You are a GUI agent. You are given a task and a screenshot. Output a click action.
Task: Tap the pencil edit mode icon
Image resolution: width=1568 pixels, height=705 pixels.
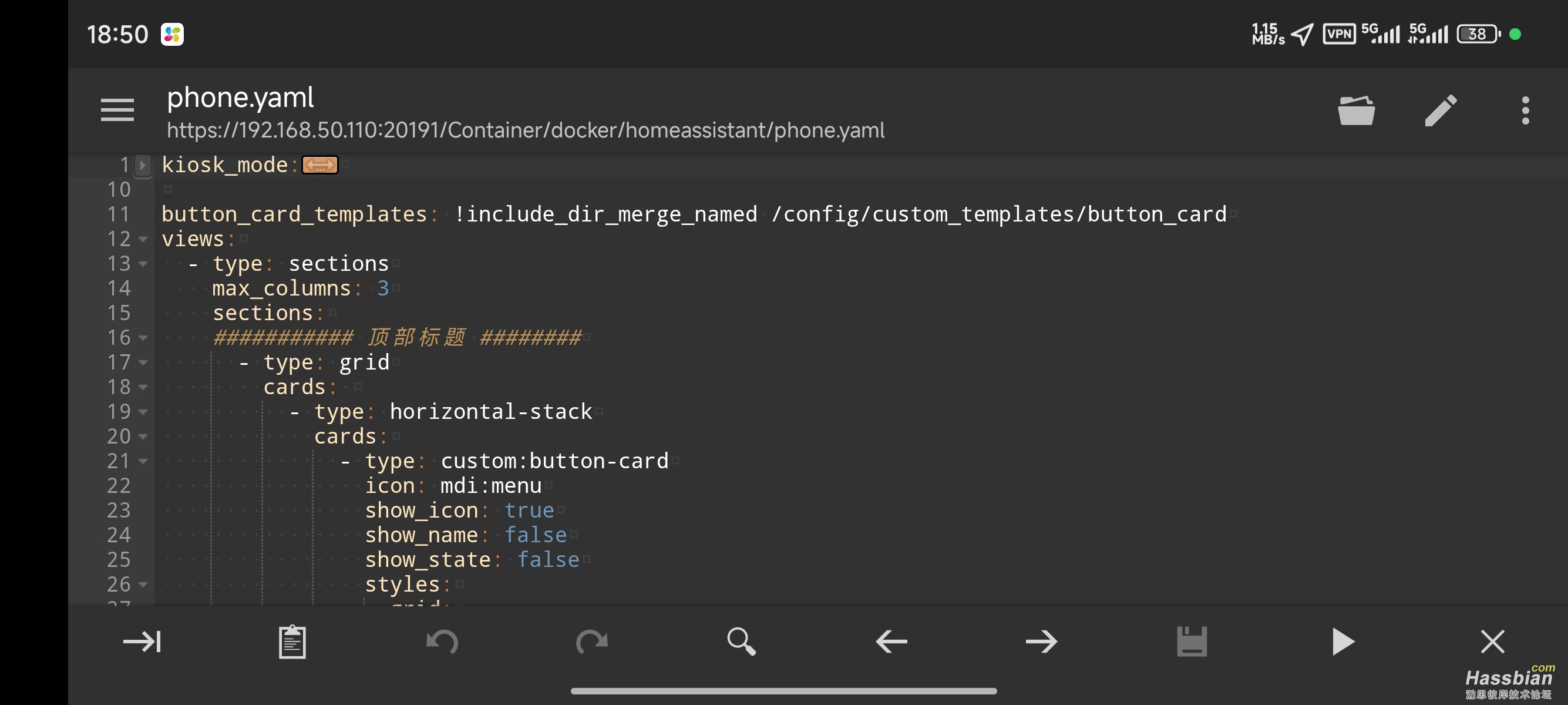pos(1441,110)
